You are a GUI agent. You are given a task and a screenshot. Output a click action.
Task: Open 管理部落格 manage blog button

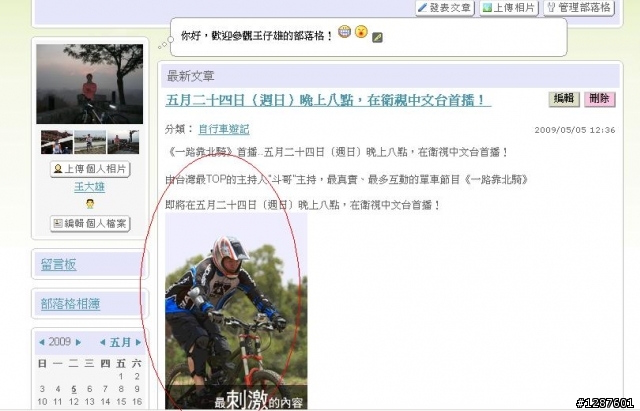tap(579, 8)
